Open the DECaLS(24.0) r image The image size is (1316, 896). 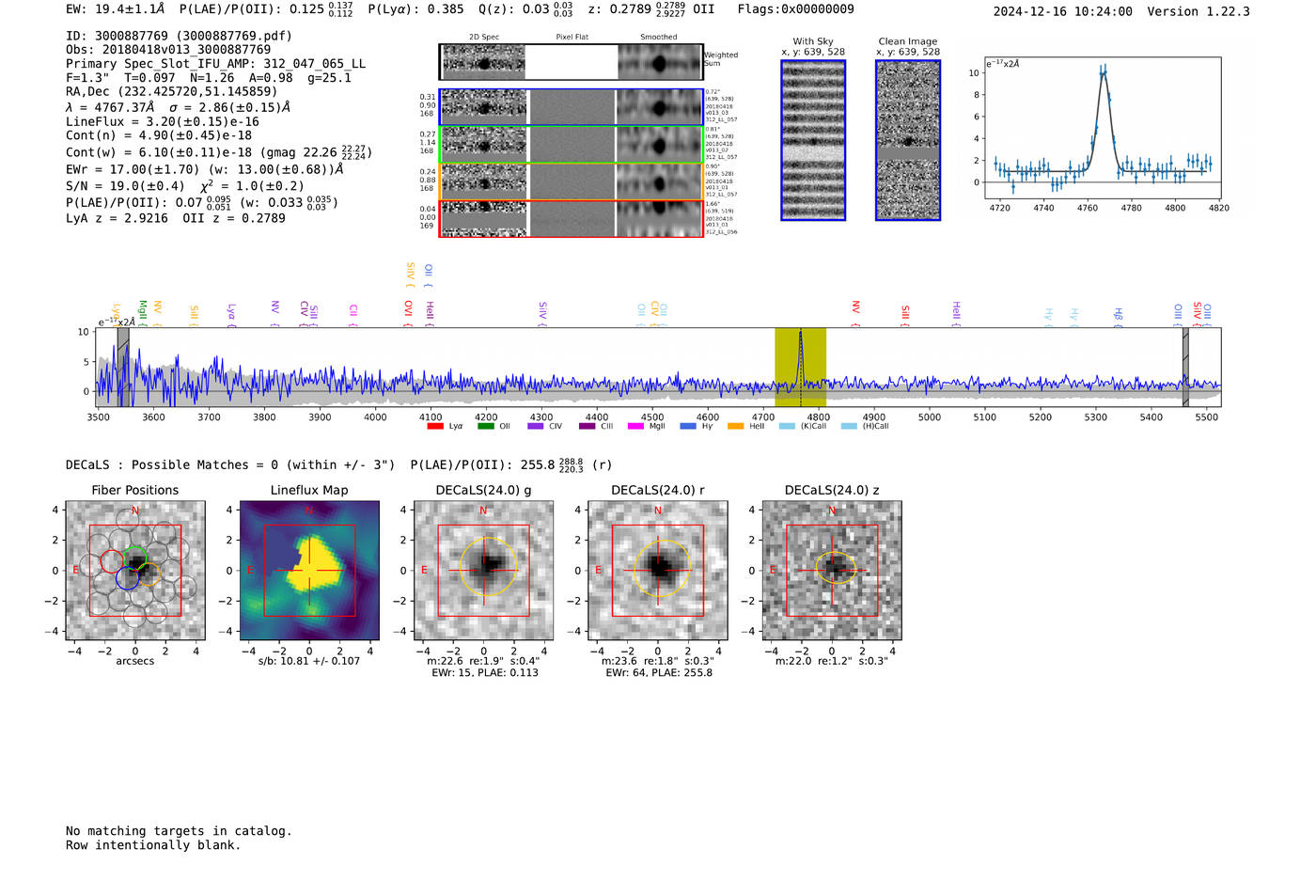coord(658,571)
